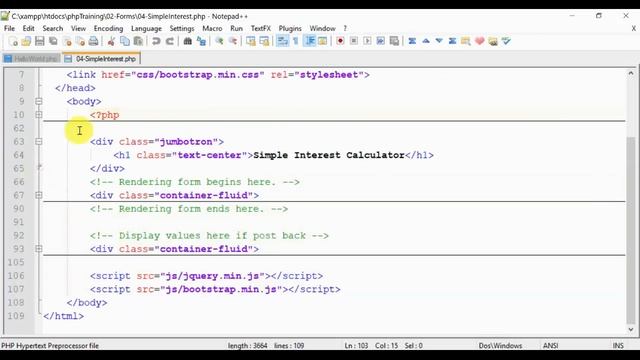Toggle synchronized vertical scrolling

(x=251, y=41)
